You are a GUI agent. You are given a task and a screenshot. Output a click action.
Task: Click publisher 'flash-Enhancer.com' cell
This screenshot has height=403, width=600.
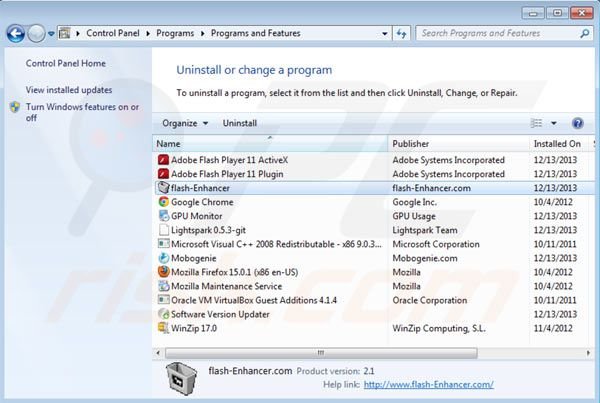pyautogui.click(x=431, y=188)
